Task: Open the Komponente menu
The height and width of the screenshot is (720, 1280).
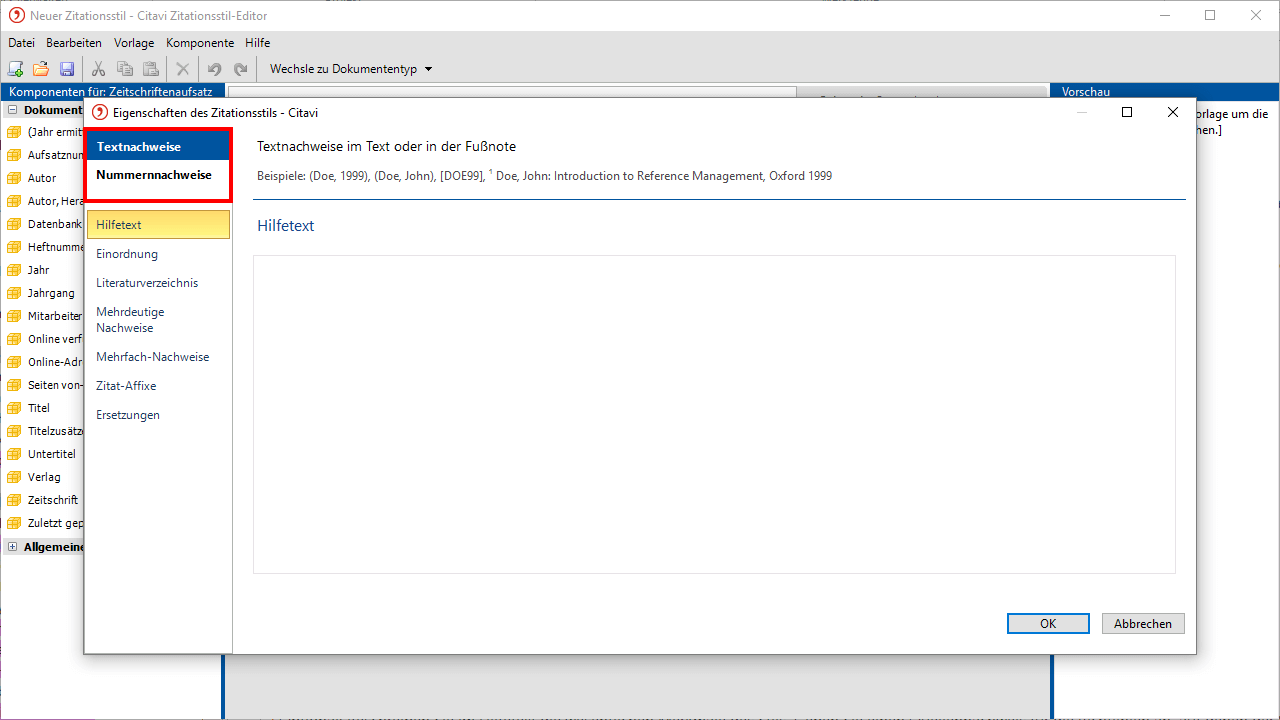Action: point(199,43)
